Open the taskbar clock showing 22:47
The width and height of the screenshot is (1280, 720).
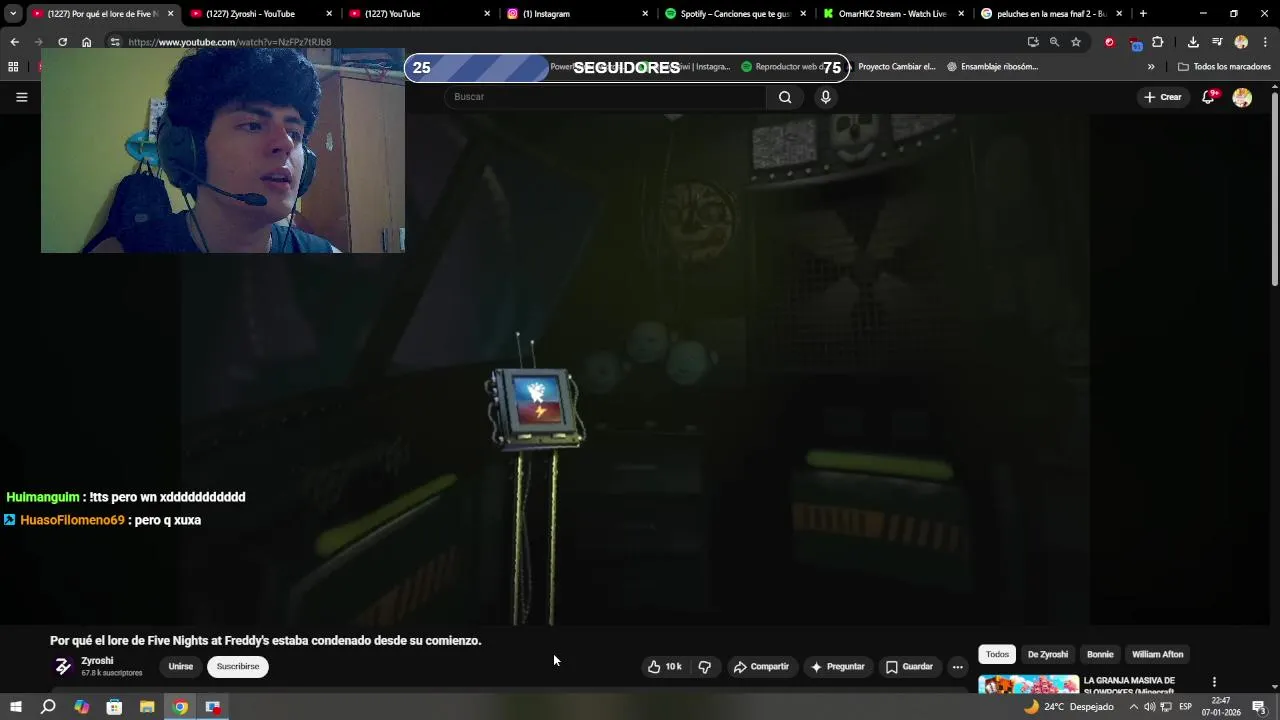click(1221, 707)
